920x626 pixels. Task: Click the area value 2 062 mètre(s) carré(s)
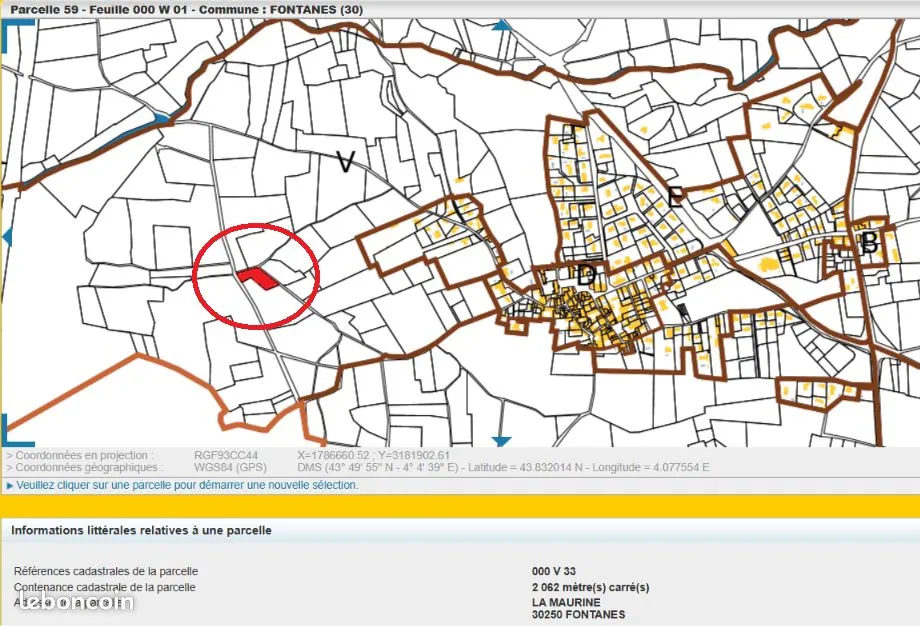pyautogui.click(x=591, y=587)
